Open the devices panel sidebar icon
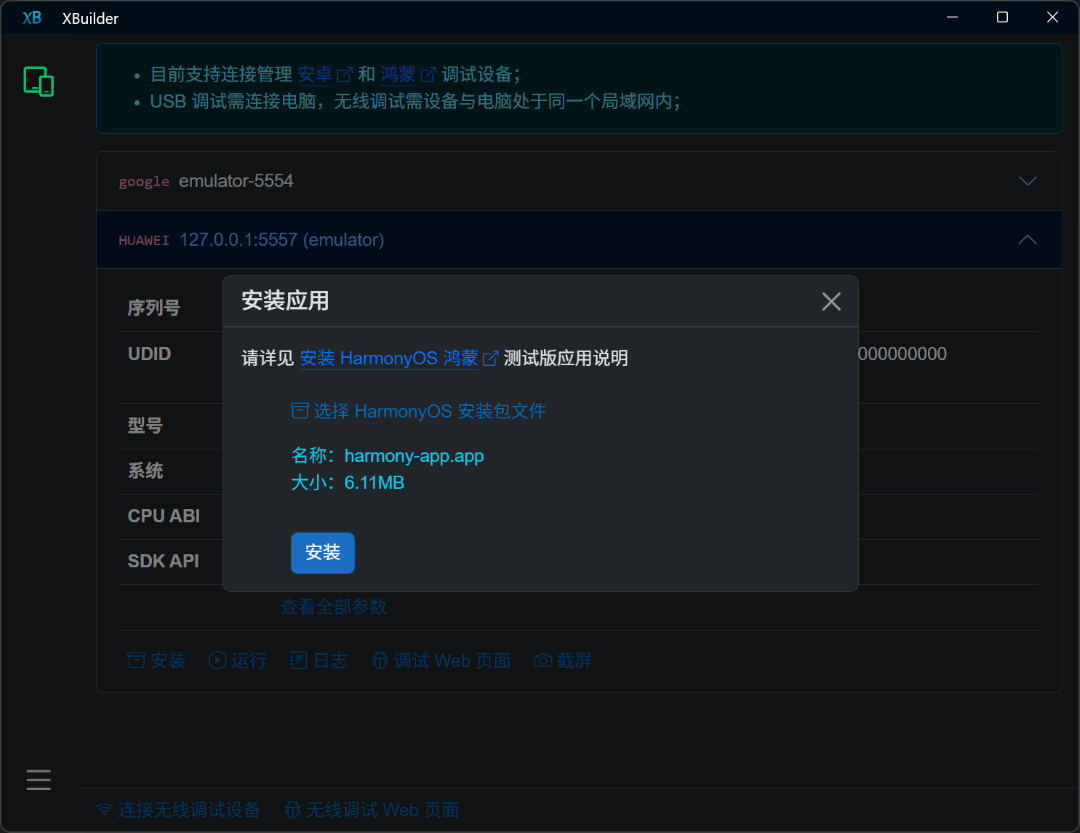The height and width of the screenshot is (833, 1080). tap(39, 82)
